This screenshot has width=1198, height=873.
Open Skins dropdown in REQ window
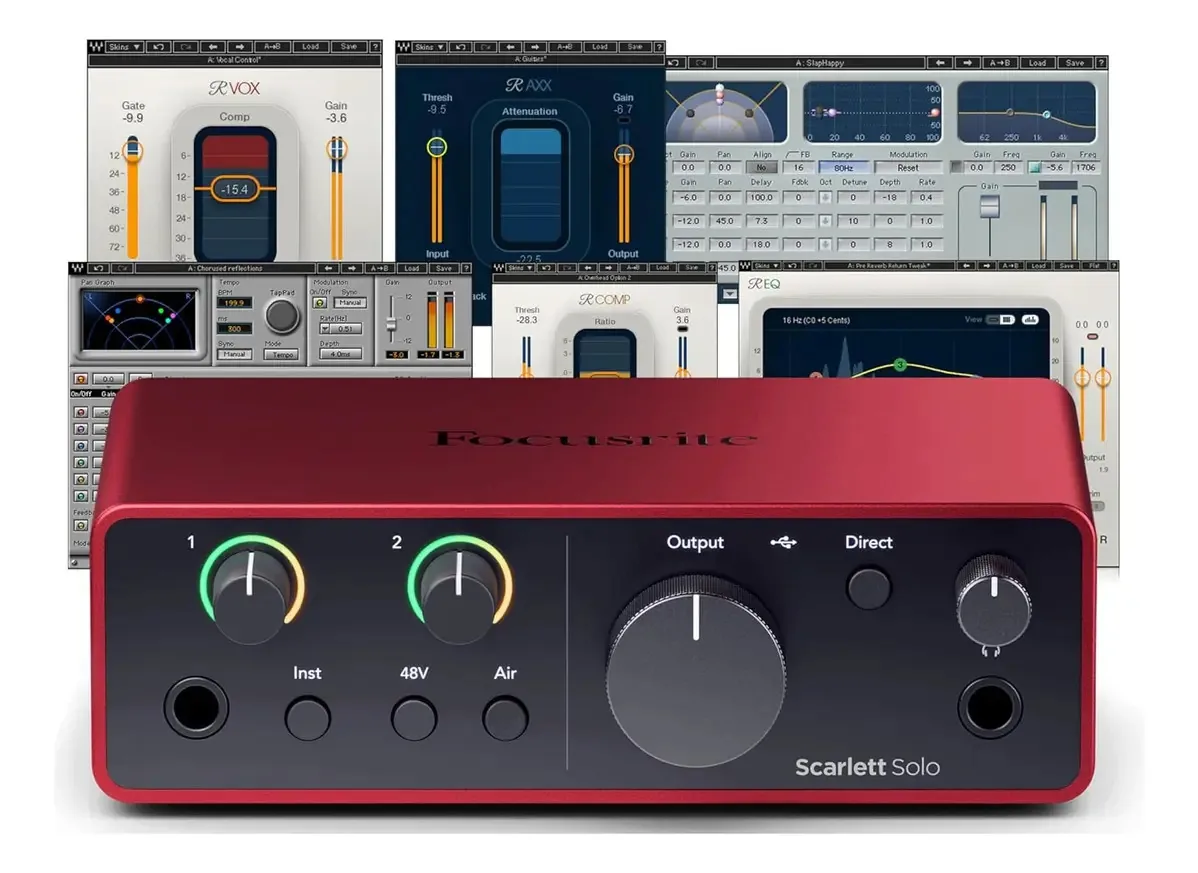[x=766, y=266]
